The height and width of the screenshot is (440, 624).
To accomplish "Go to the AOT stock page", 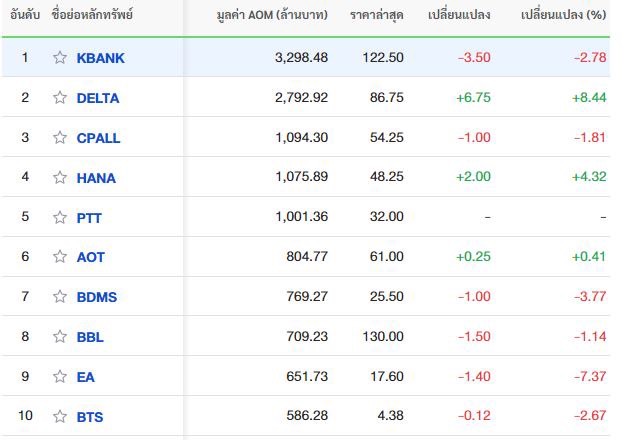I will click(x=90, y=257).
